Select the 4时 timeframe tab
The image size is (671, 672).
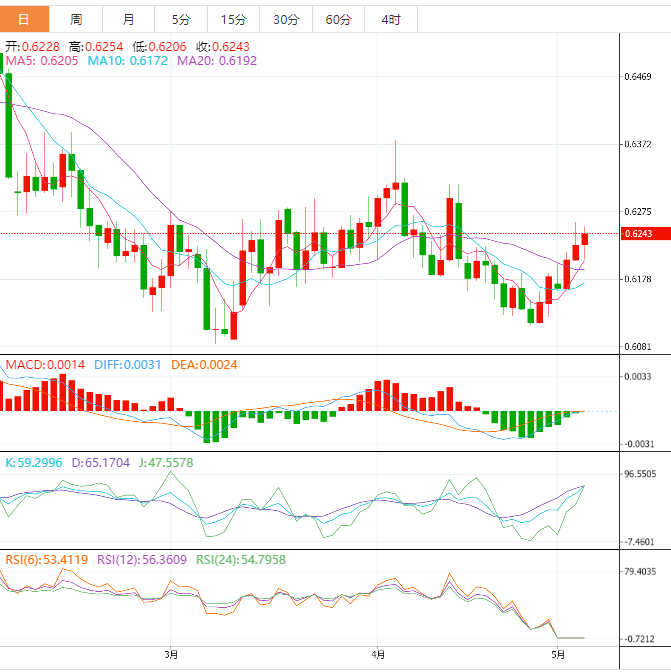pos(391,19)
